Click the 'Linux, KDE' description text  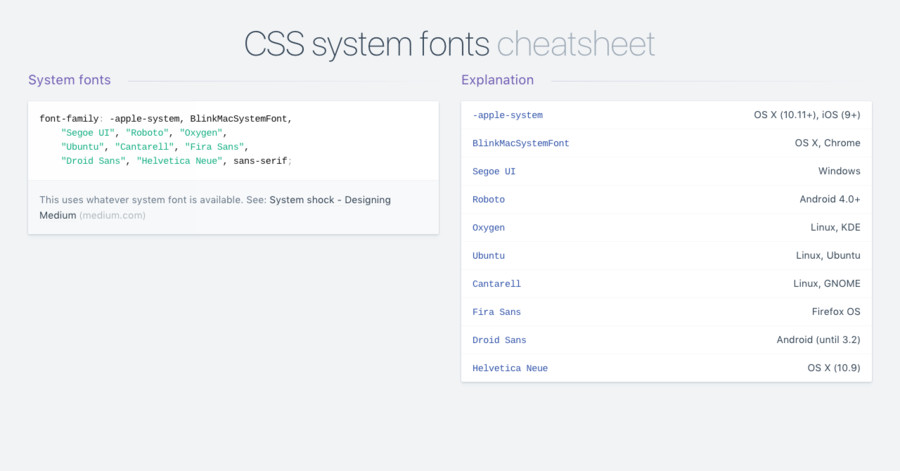click(x=835, y=227)
